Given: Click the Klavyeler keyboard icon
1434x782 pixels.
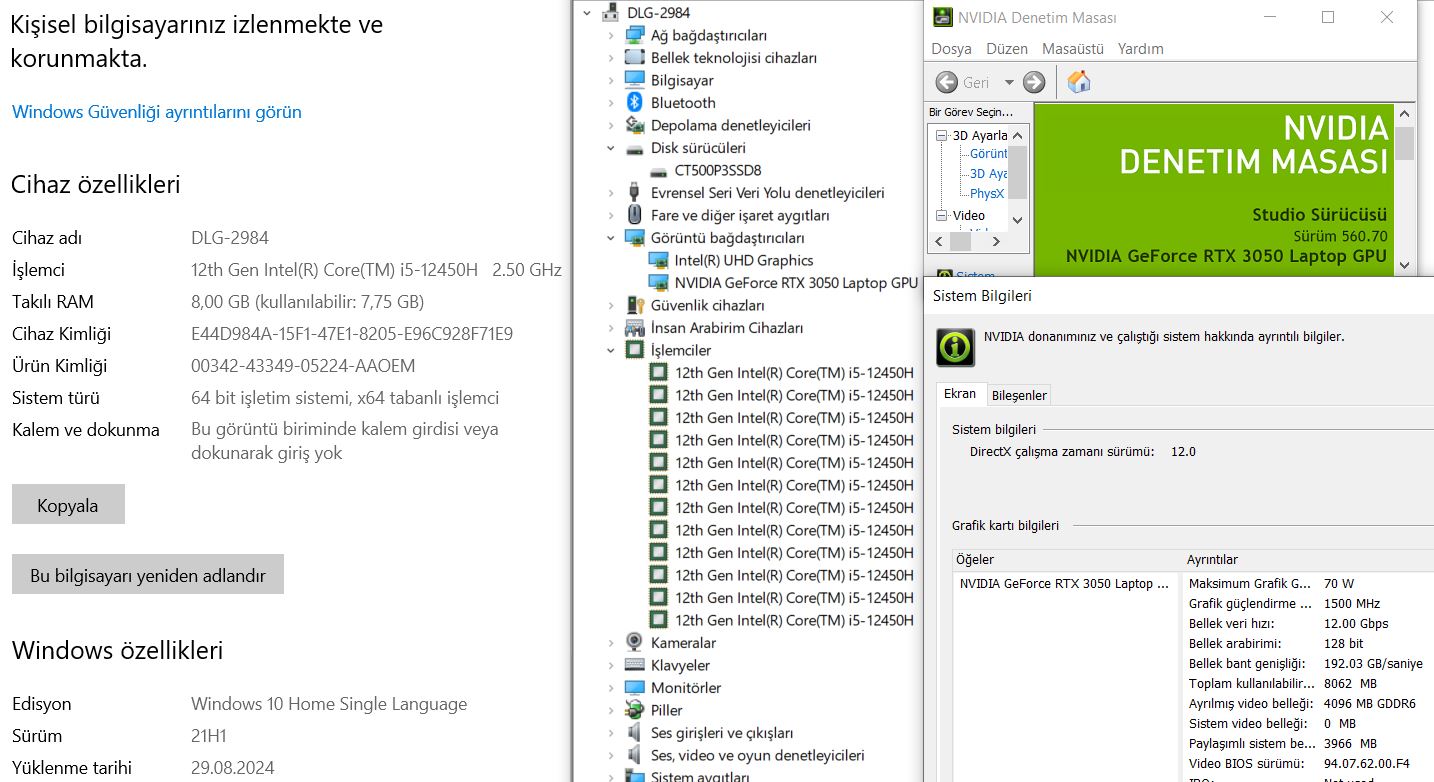Looking at the screenshot, I should [634, 665].
